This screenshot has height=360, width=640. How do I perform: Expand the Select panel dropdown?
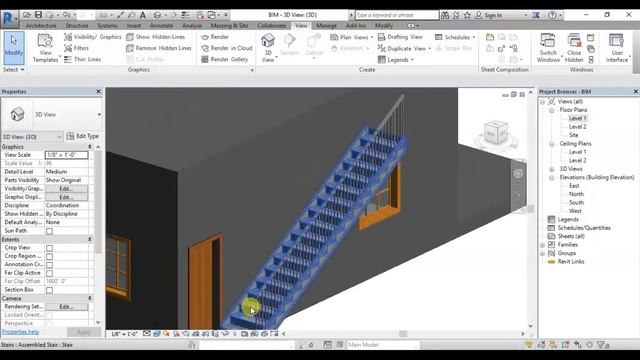tap(13, 70)
